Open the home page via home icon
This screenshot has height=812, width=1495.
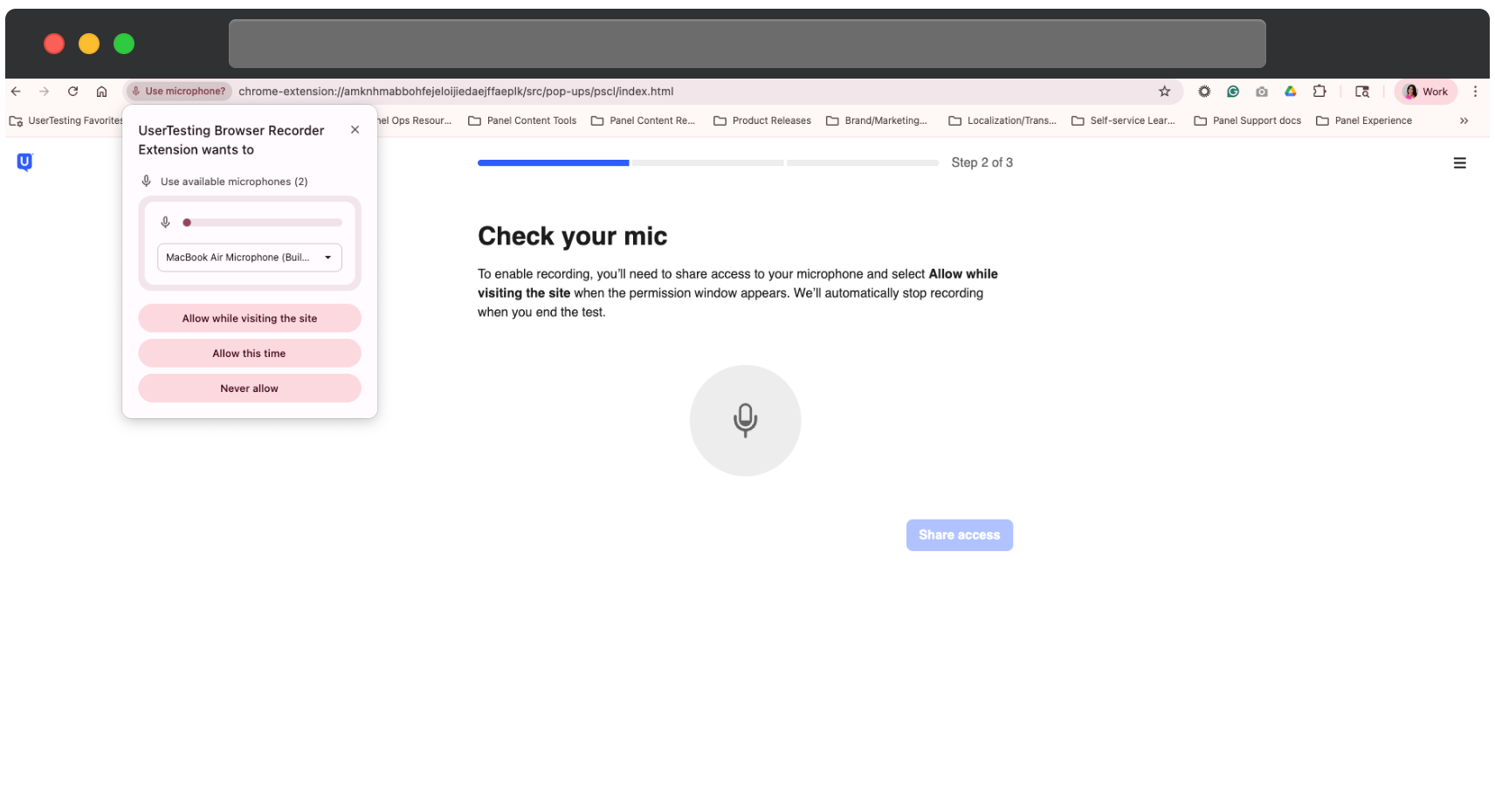coord(101,91)
